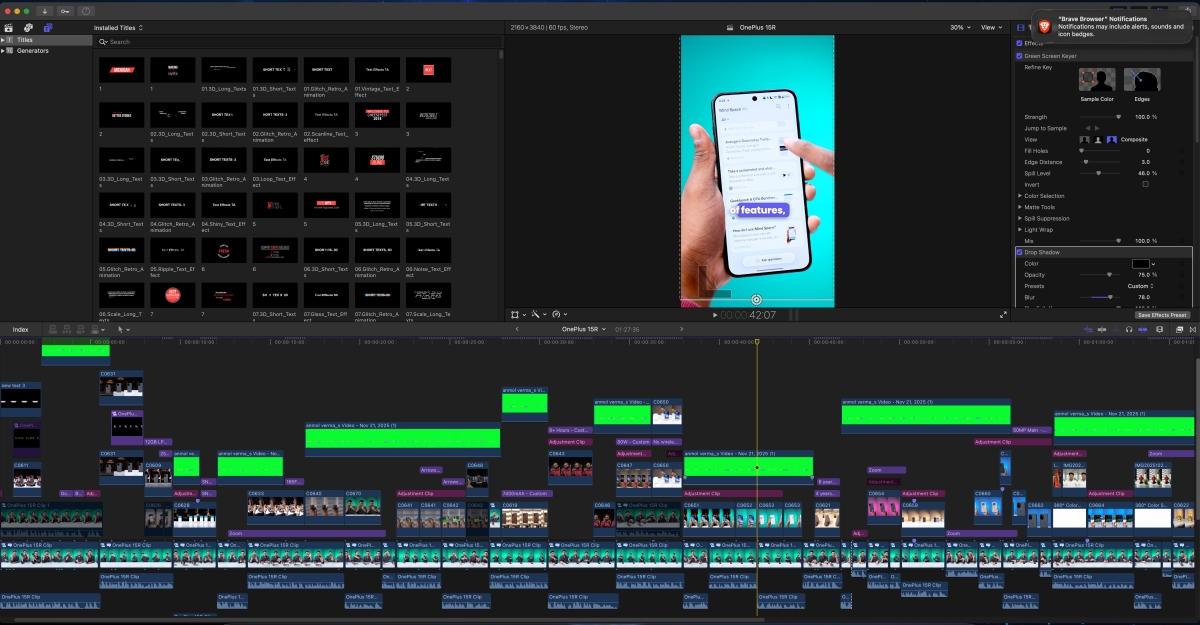Open the enhancement magic wand dropdown
This screenshot has height=625, width=1200.
tap(537, 314)
